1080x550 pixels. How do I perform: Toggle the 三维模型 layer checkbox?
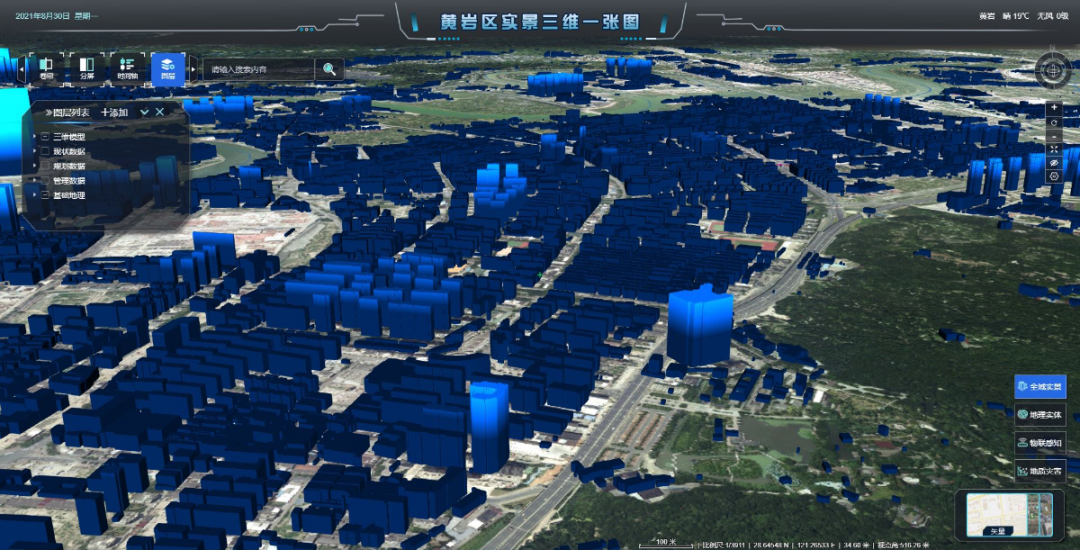(x=46, y=137)
